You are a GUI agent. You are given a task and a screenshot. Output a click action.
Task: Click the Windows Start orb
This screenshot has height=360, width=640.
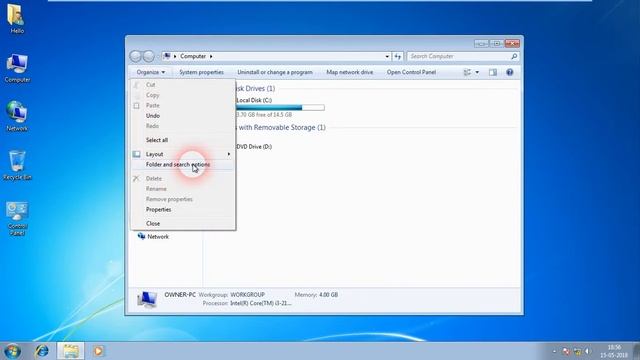[12, 351]
